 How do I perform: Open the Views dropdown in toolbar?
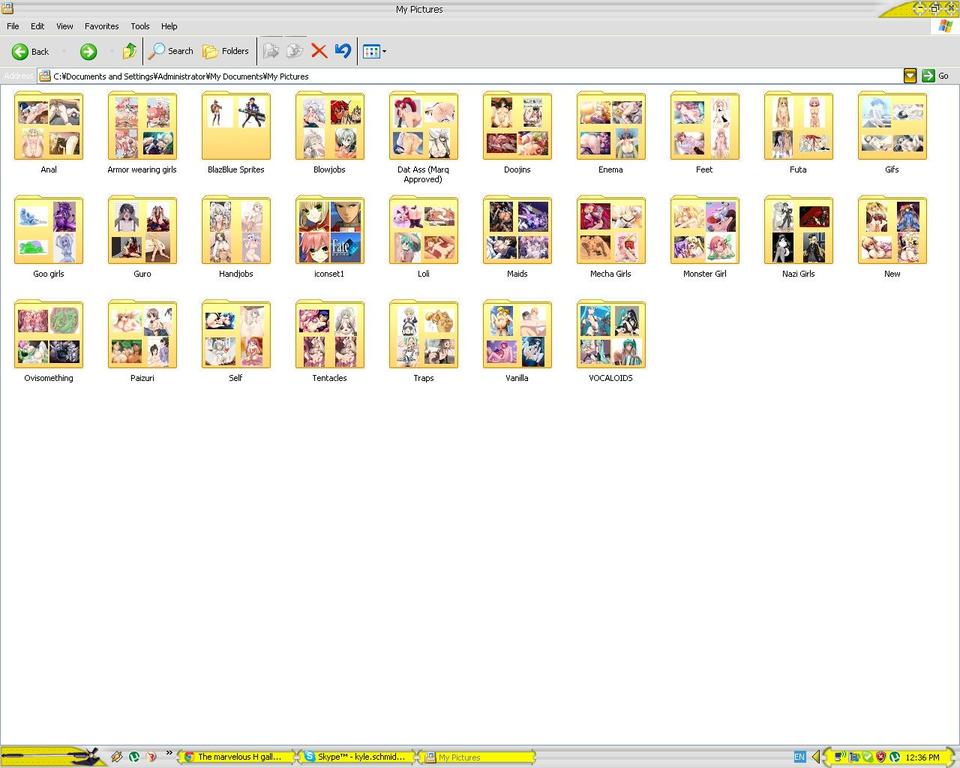click(374, 51)
